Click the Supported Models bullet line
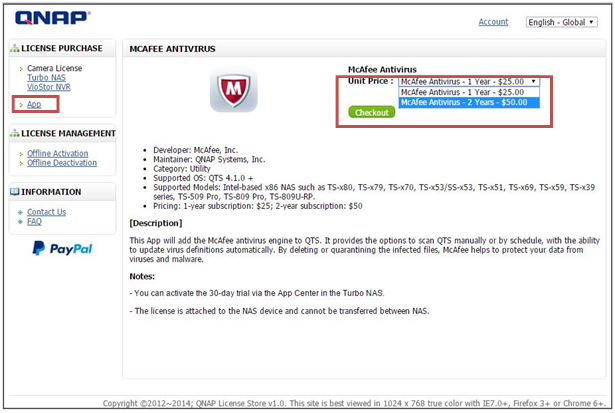Image resolution: width=615 pixels, height=413 pixels. point(374,192)
